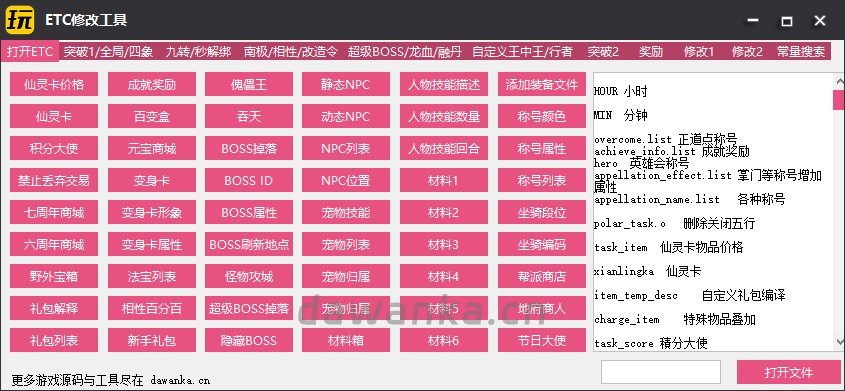Open the 积分大使 button
The height and width of the screenshot is (391, 845).
pyautogui.click(x=54, y=149)
